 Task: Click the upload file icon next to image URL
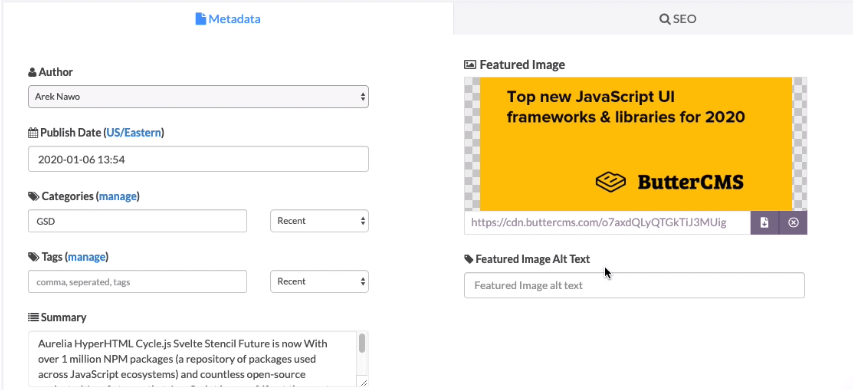point(764,222)
